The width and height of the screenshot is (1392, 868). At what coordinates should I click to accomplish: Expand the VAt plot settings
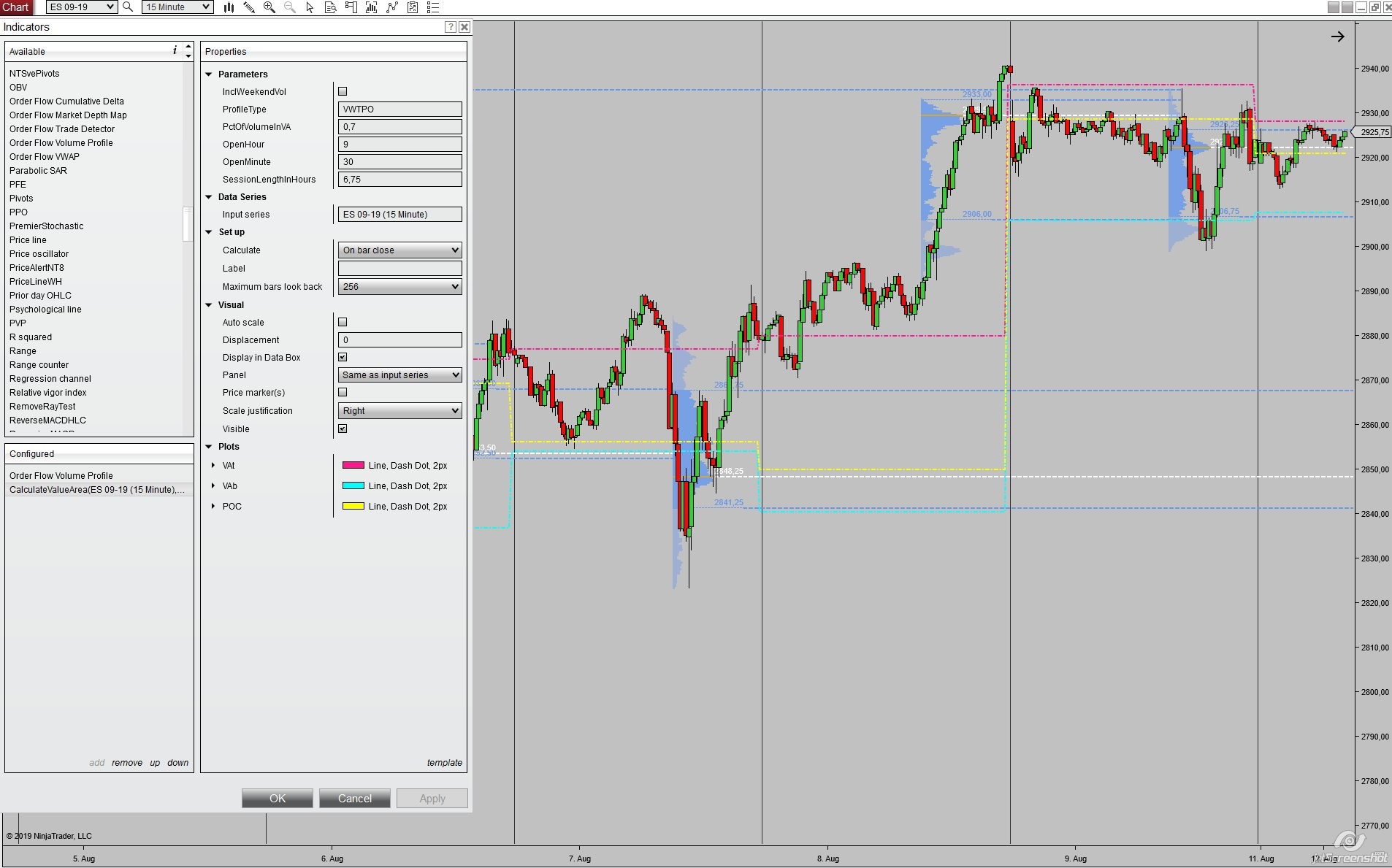coord(213,465)
